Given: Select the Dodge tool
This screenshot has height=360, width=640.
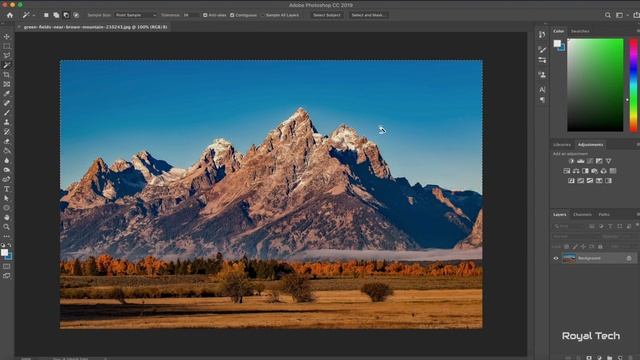Looking at the screenshot, I should click(7, 170).
